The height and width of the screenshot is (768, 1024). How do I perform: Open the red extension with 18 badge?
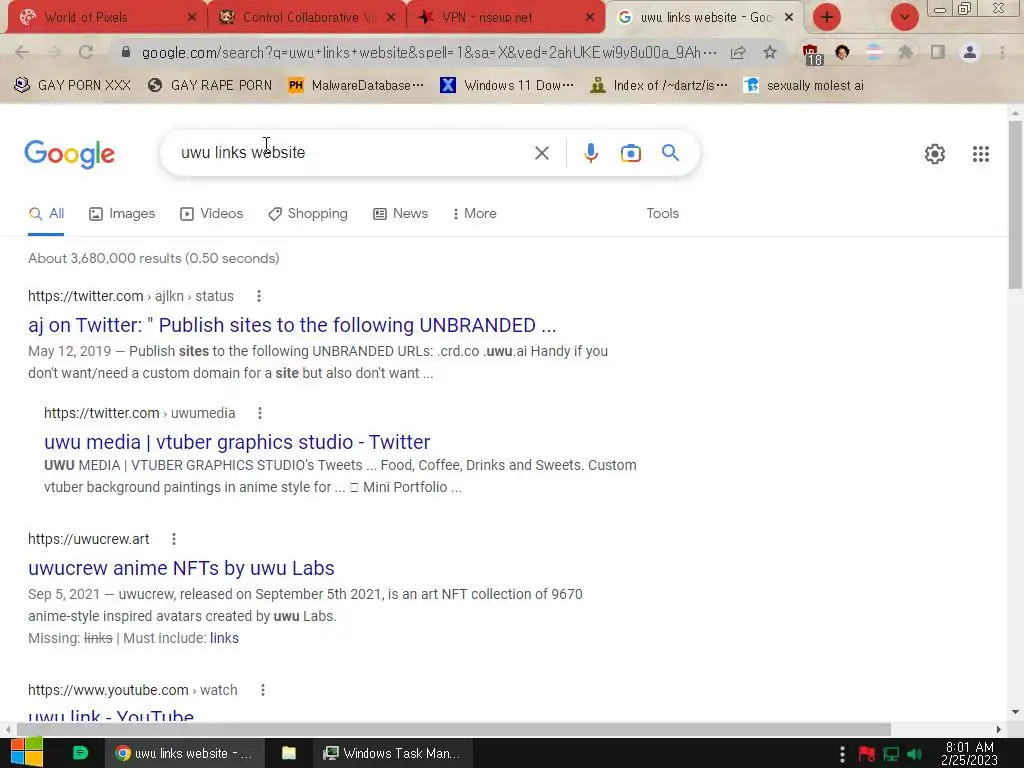pos(811,54)
